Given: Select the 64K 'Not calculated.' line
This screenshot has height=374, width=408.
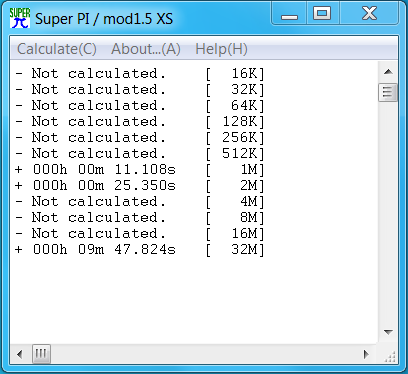Looking at the screenshot, I should [x=140, y=106].
